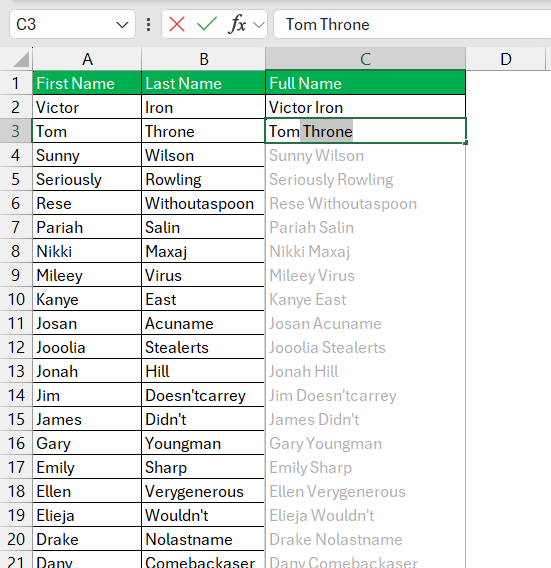The width and height of the screenshot is (551, 568).
Task: Click the Full Name header cell
Action: pos(365,83)
